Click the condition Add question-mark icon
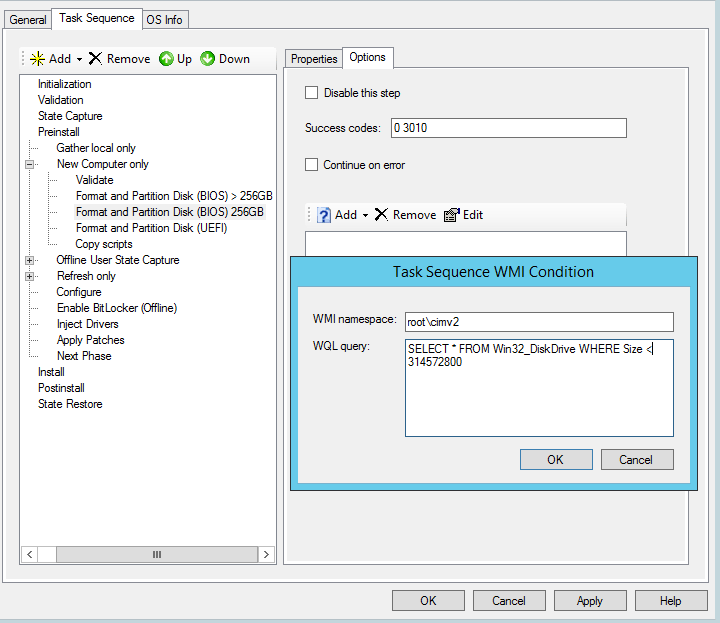The height and width of the screenshot is (623, 720). click(x=324, y=215)
